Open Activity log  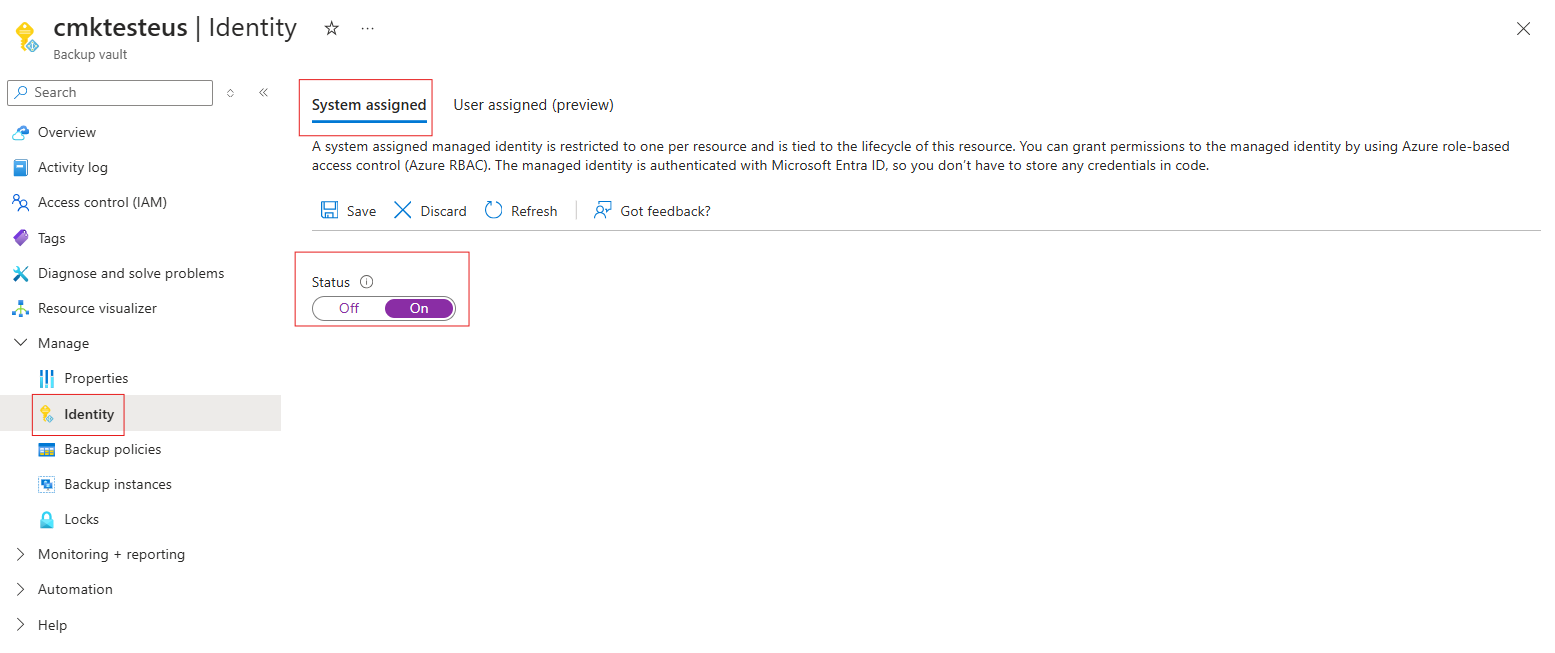click(x=73, y=167)
